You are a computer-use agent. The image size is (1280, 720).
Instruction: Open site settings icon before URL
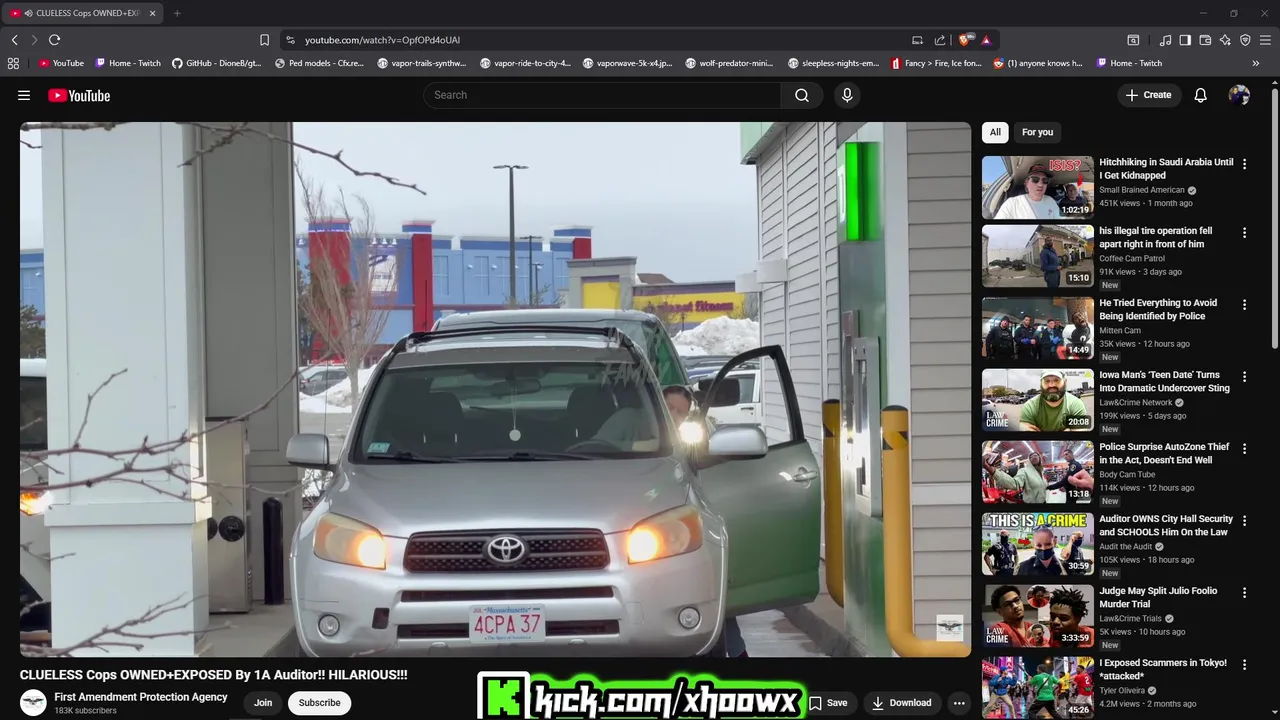pyautogui.click(x=290, y=40)
